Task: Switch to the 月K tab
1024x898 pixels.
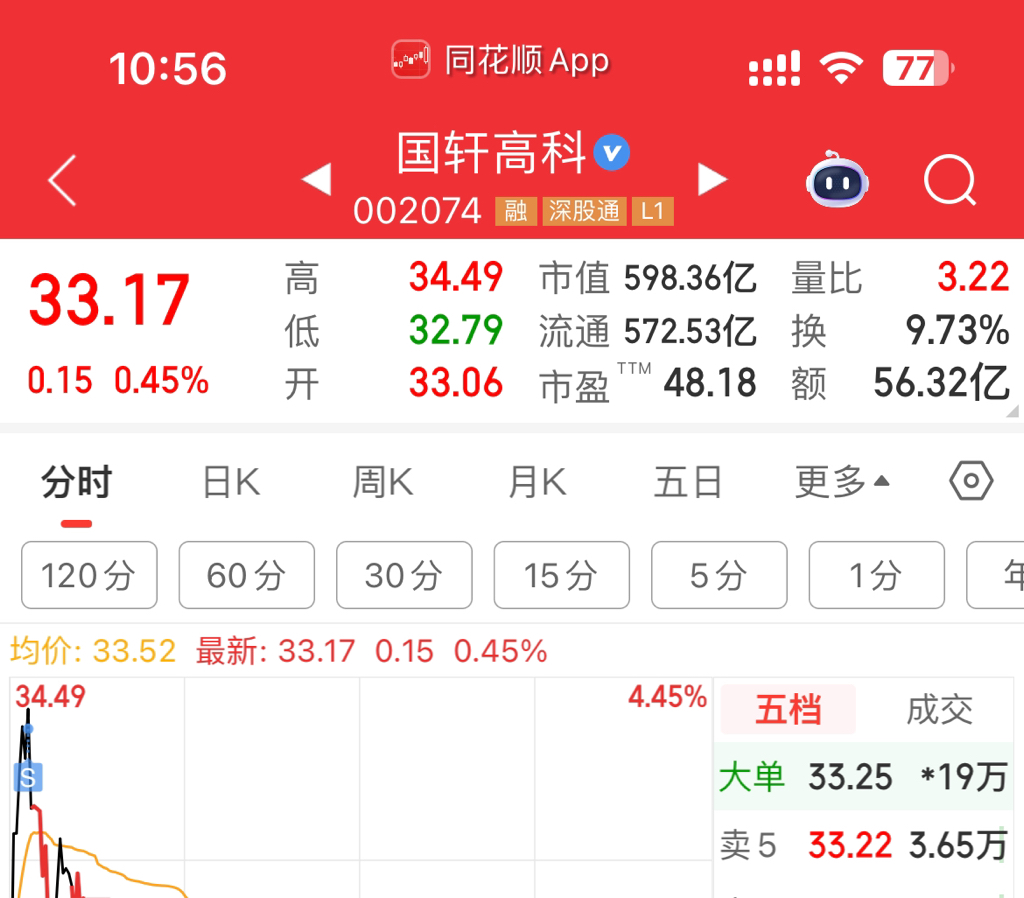Action: click(537, 482)
